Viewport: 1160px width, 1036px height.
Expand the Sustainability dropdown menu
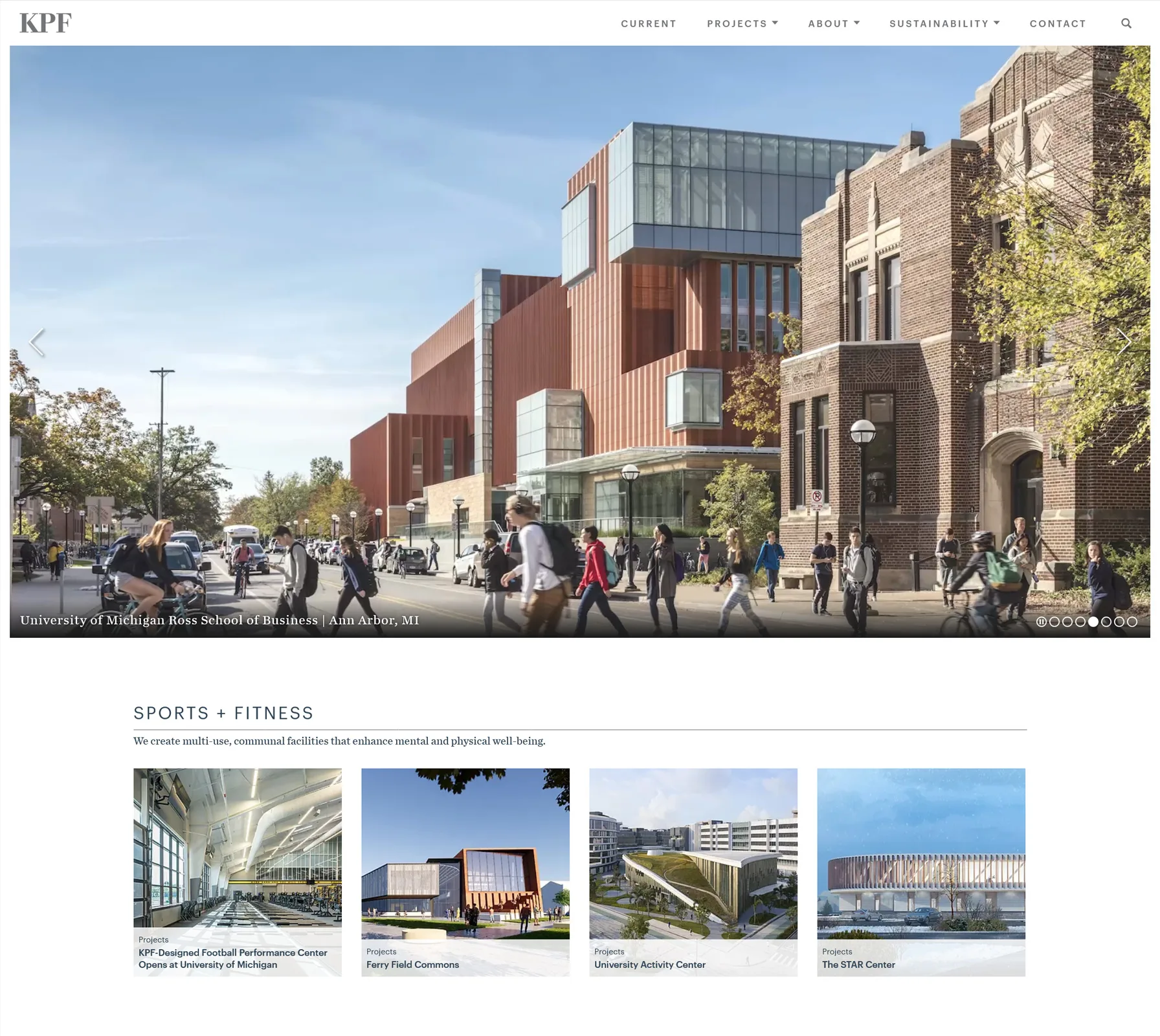[944, 24]
